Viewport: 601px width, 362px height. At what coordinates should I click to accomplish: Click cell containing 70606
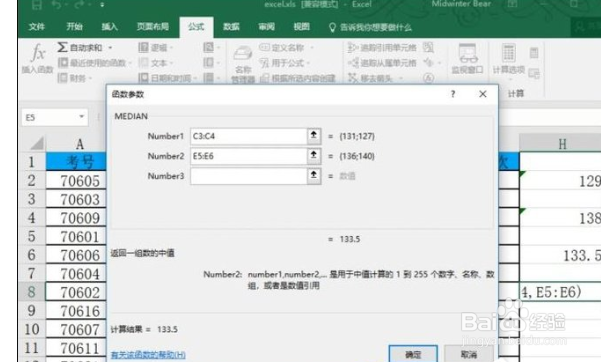coord(76,255)
